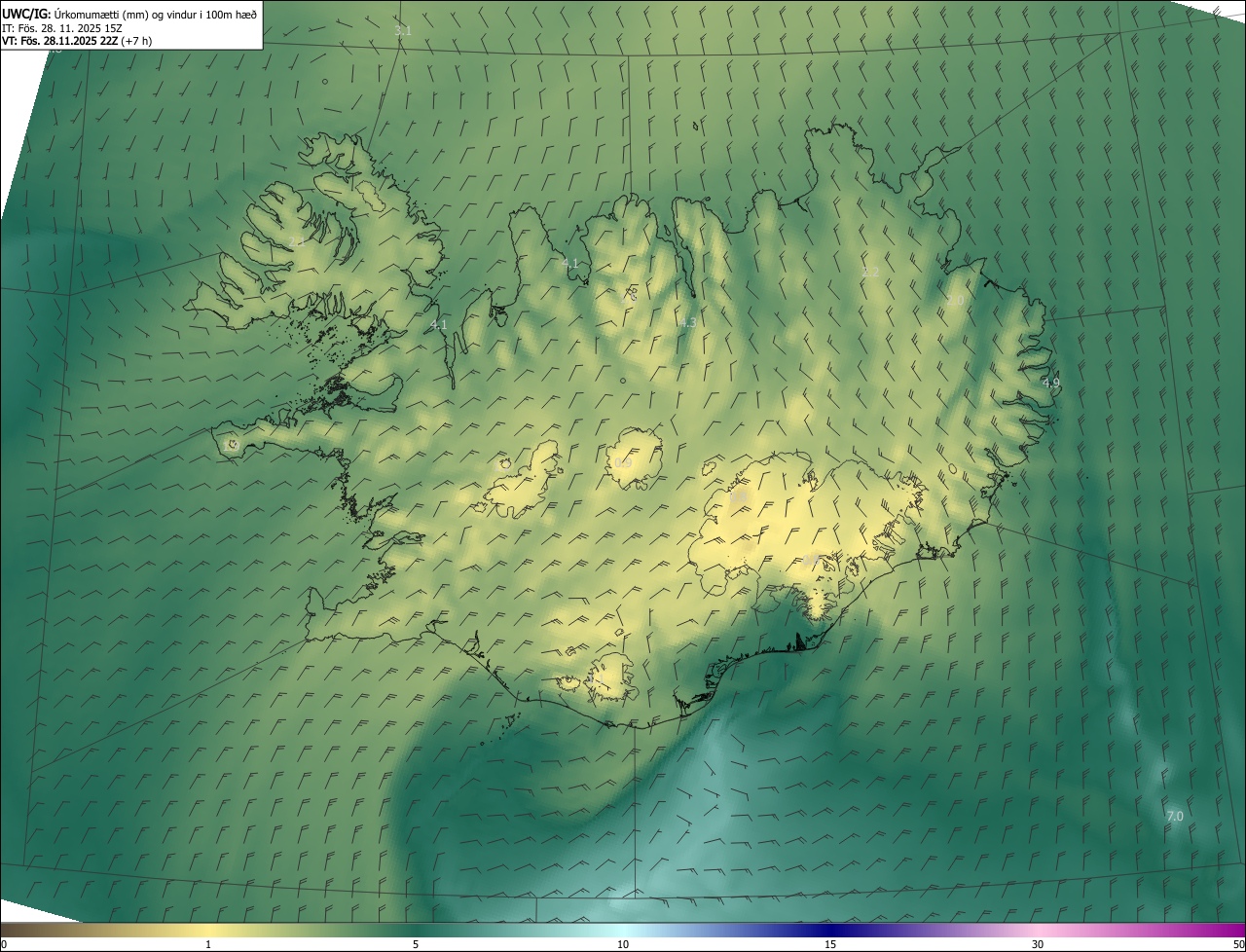This screenshot has width=1246, height=952.
Task: Click the "0.9" value label on the map
Action: point(623,462)
